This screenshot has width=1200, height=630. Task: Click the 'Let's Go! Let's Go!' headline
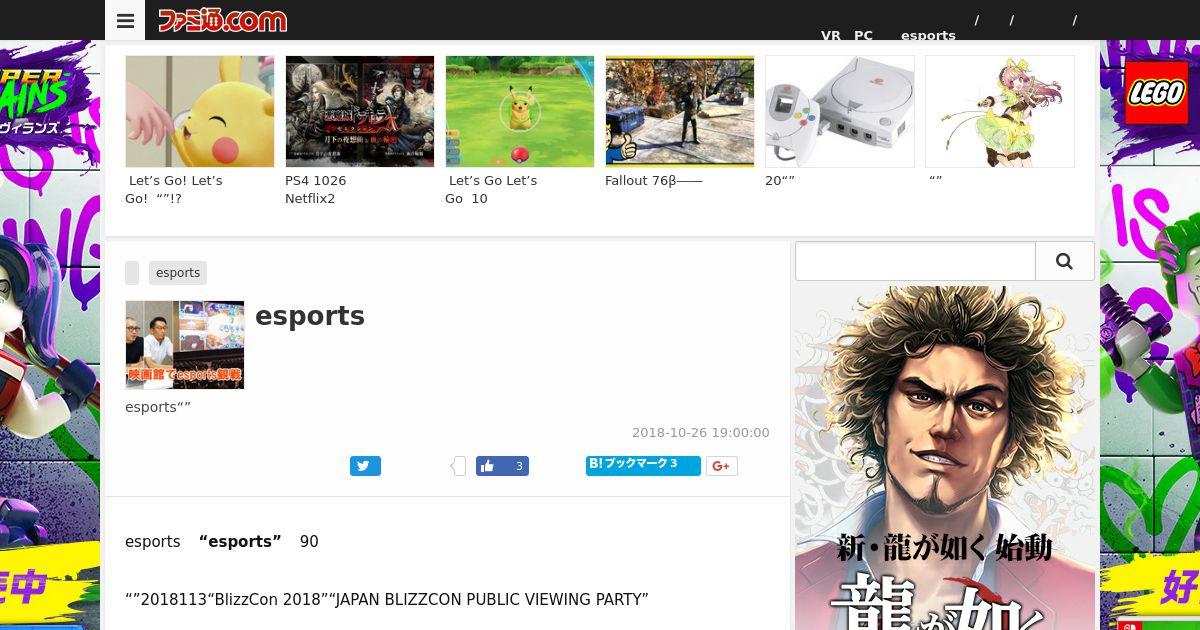point(175,190)
